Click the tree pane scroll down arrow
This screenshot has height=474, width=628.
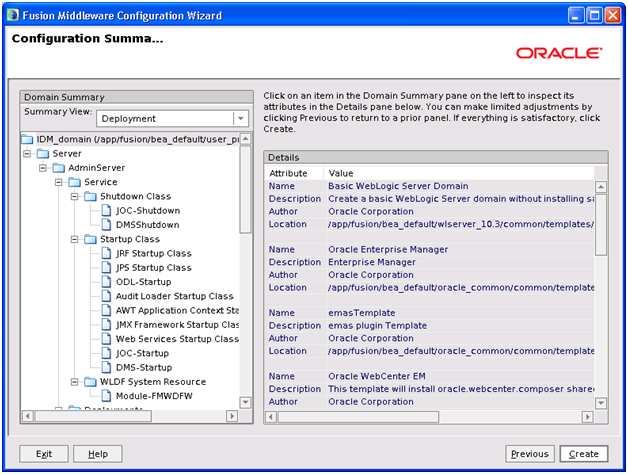(246, 402)
